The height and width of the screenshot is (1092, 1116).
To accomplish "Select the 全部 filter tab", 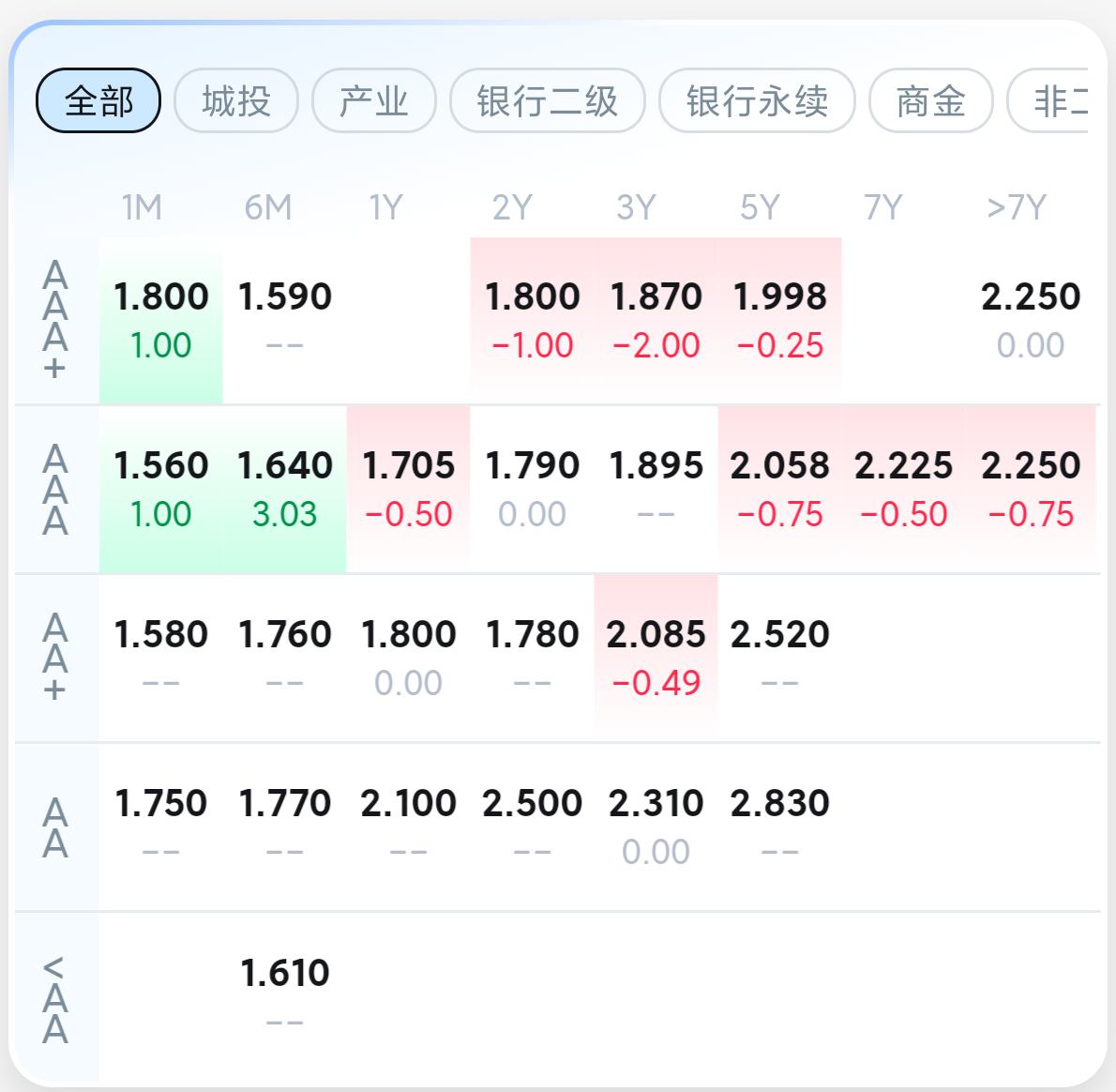I will (98, 100).
